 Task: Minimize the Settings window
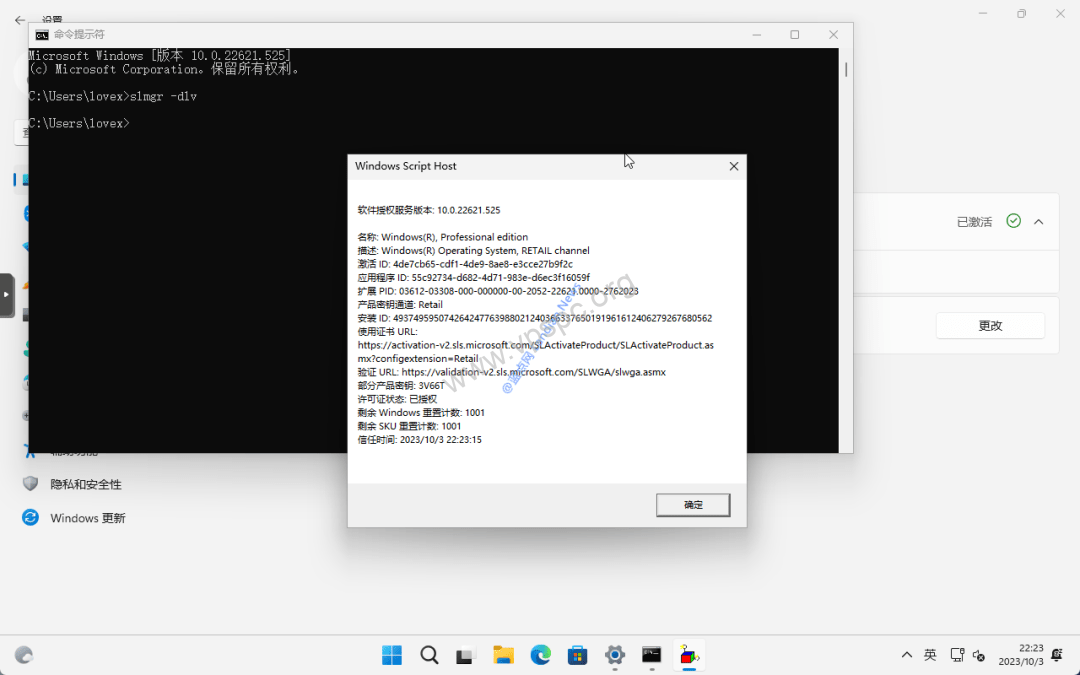tap(983, 14)
